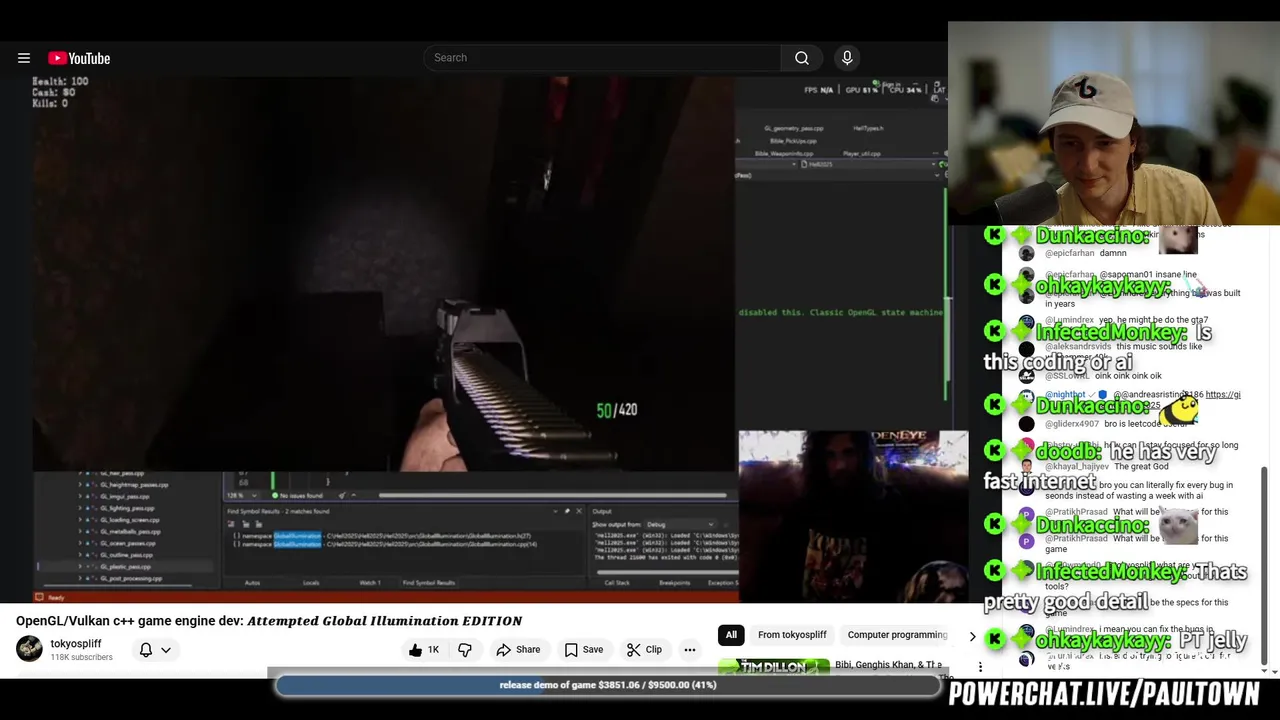Switch to the Find Symbol Results tab
Screen dimensions: 1280x720
click(429, 582)
